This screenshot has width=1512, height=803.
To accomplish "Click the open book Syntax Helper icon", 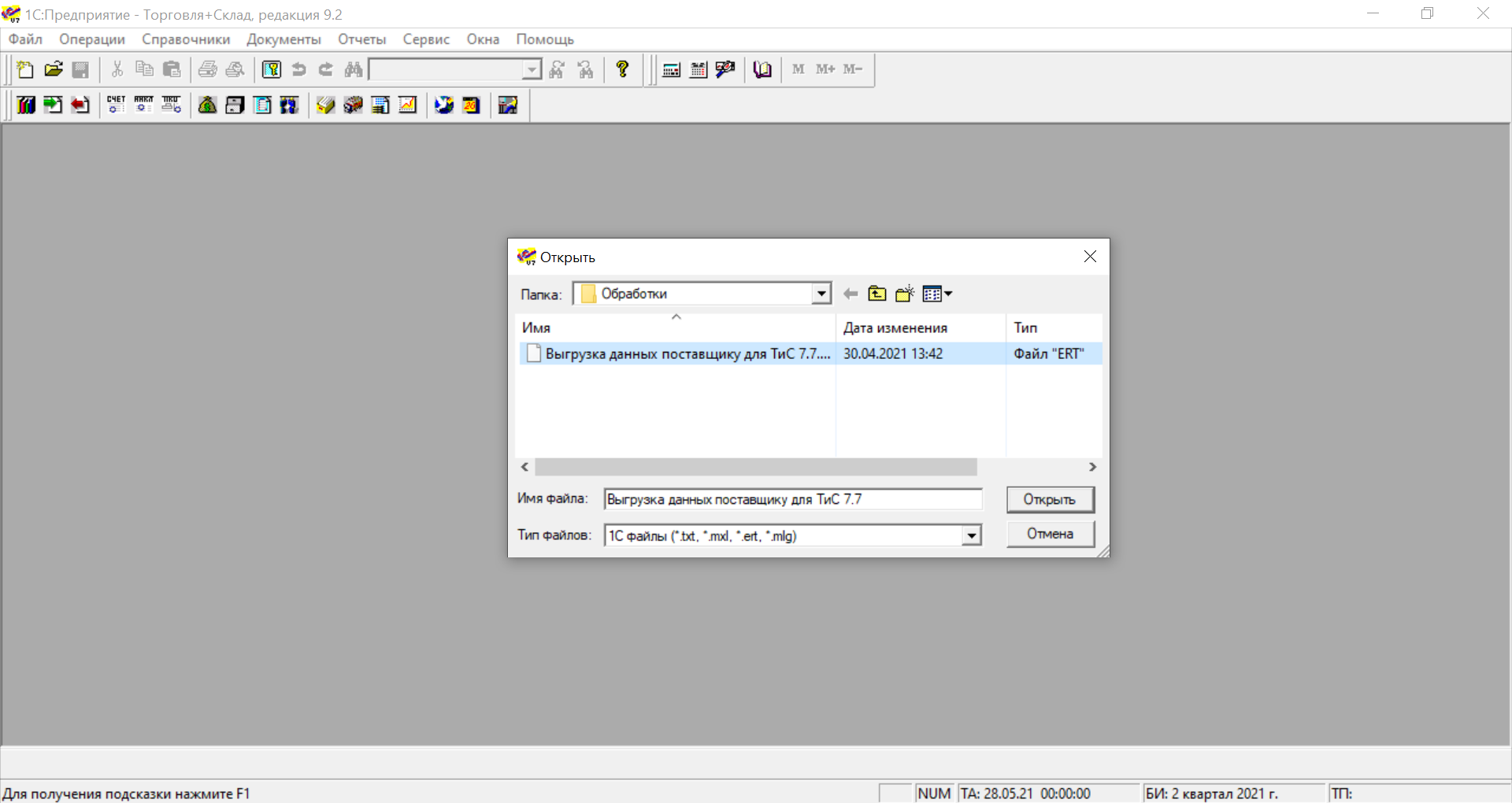I will pyautogui.click(x=762, y=69).
